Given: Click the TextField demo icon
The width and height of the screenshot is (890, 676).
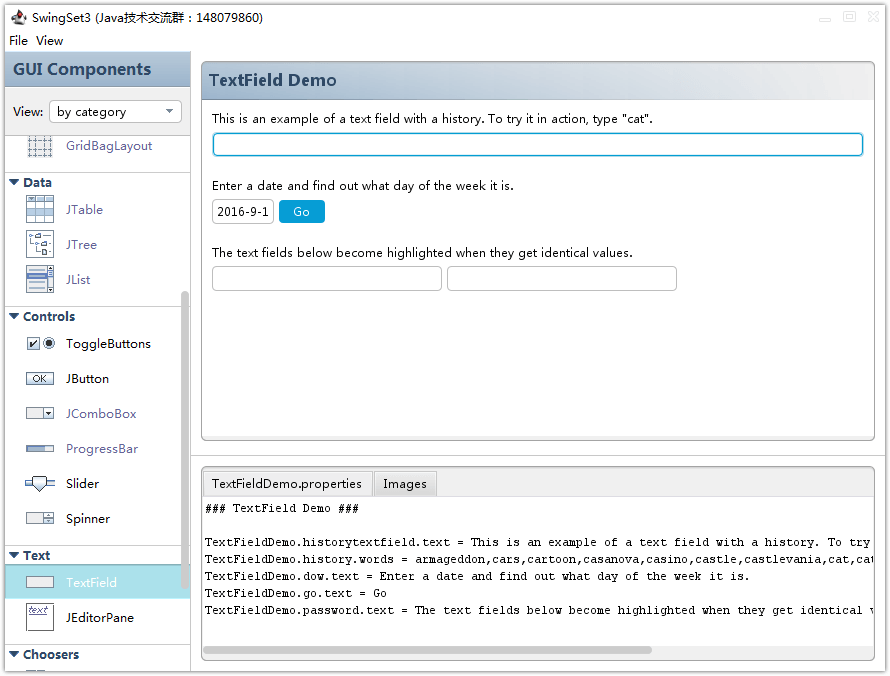Looking at the screenshot, I should 40,582.
